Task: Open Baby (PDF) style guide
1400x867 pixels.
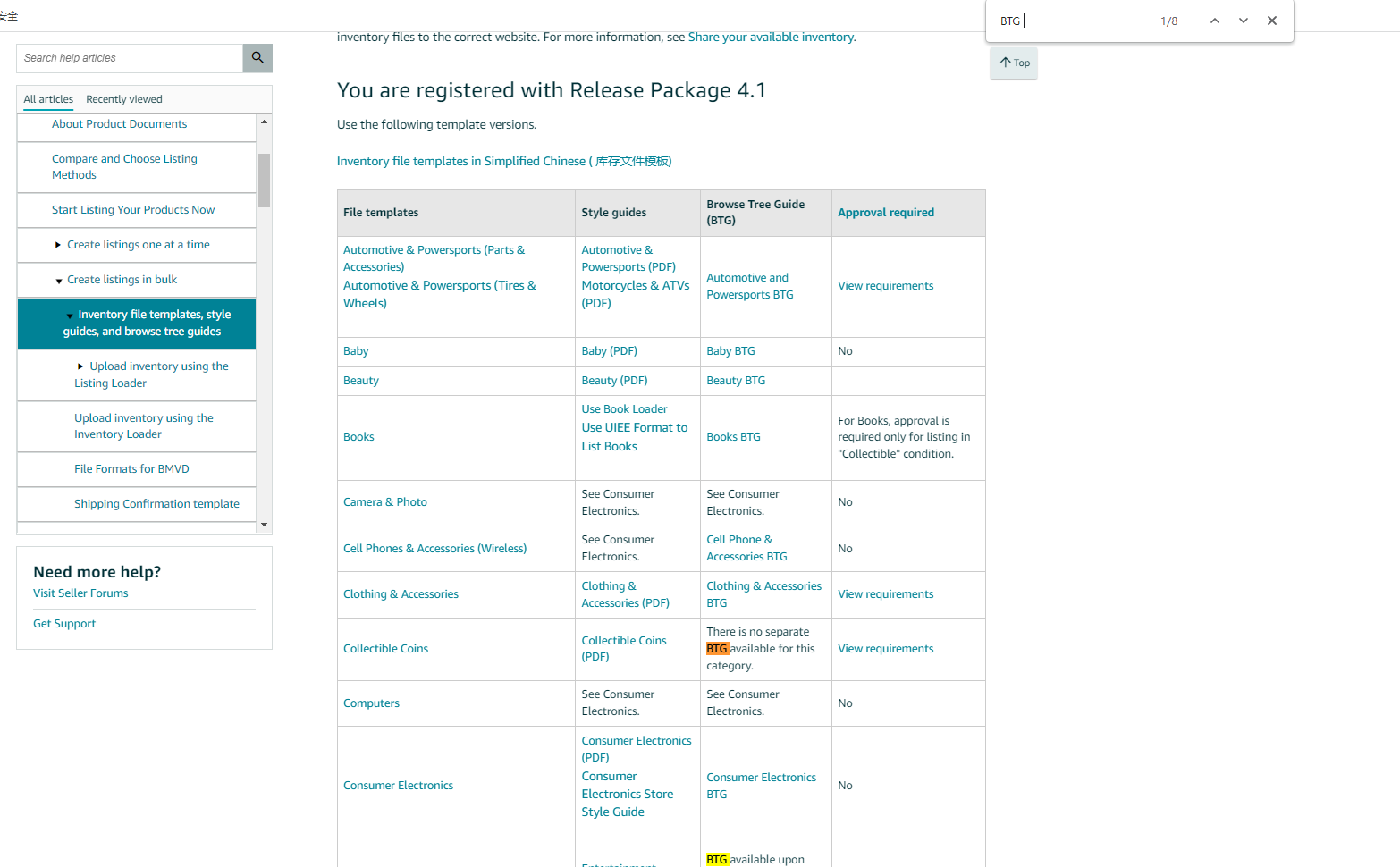Action: 609,351
